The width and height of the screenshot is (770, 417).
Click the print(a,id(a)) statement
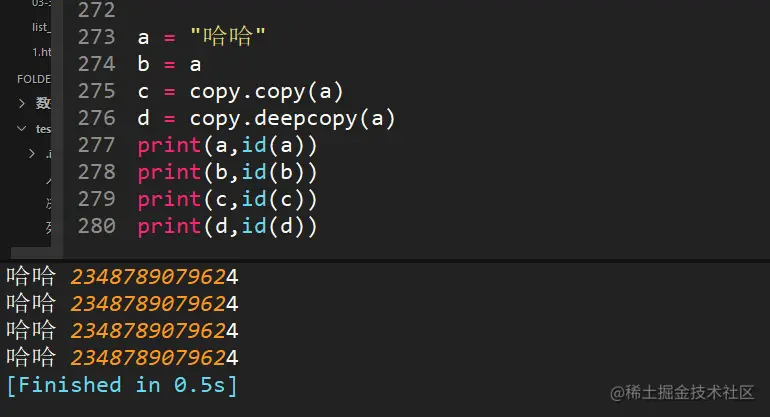[x=227, y=146]
